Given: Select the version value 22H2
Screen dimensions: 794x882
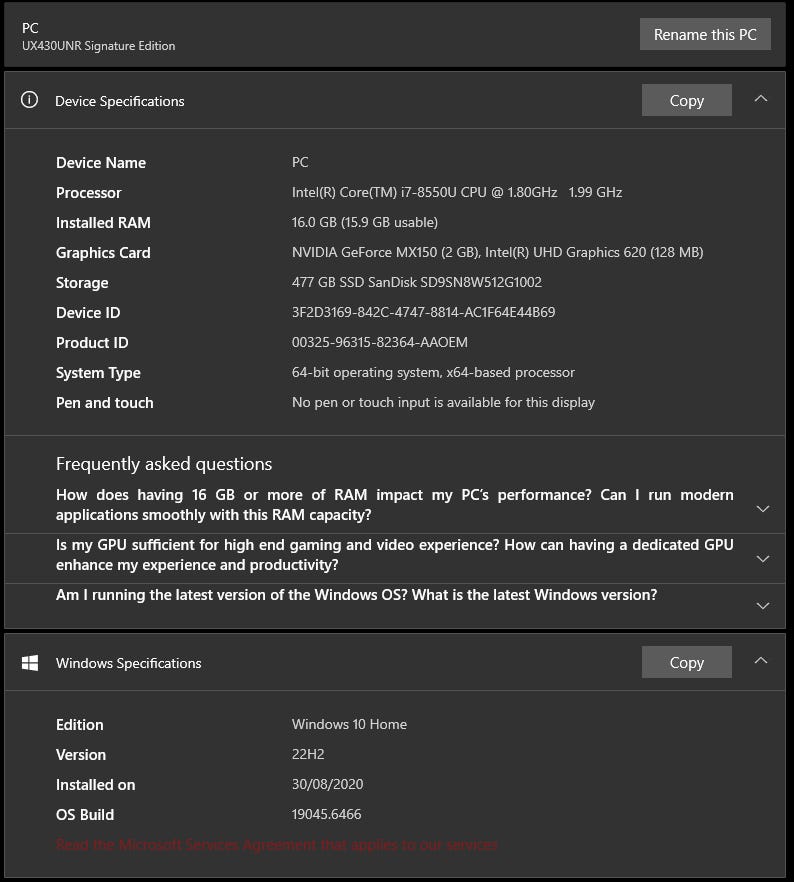Looking at the screenshot, I should [x=308, y=754].
